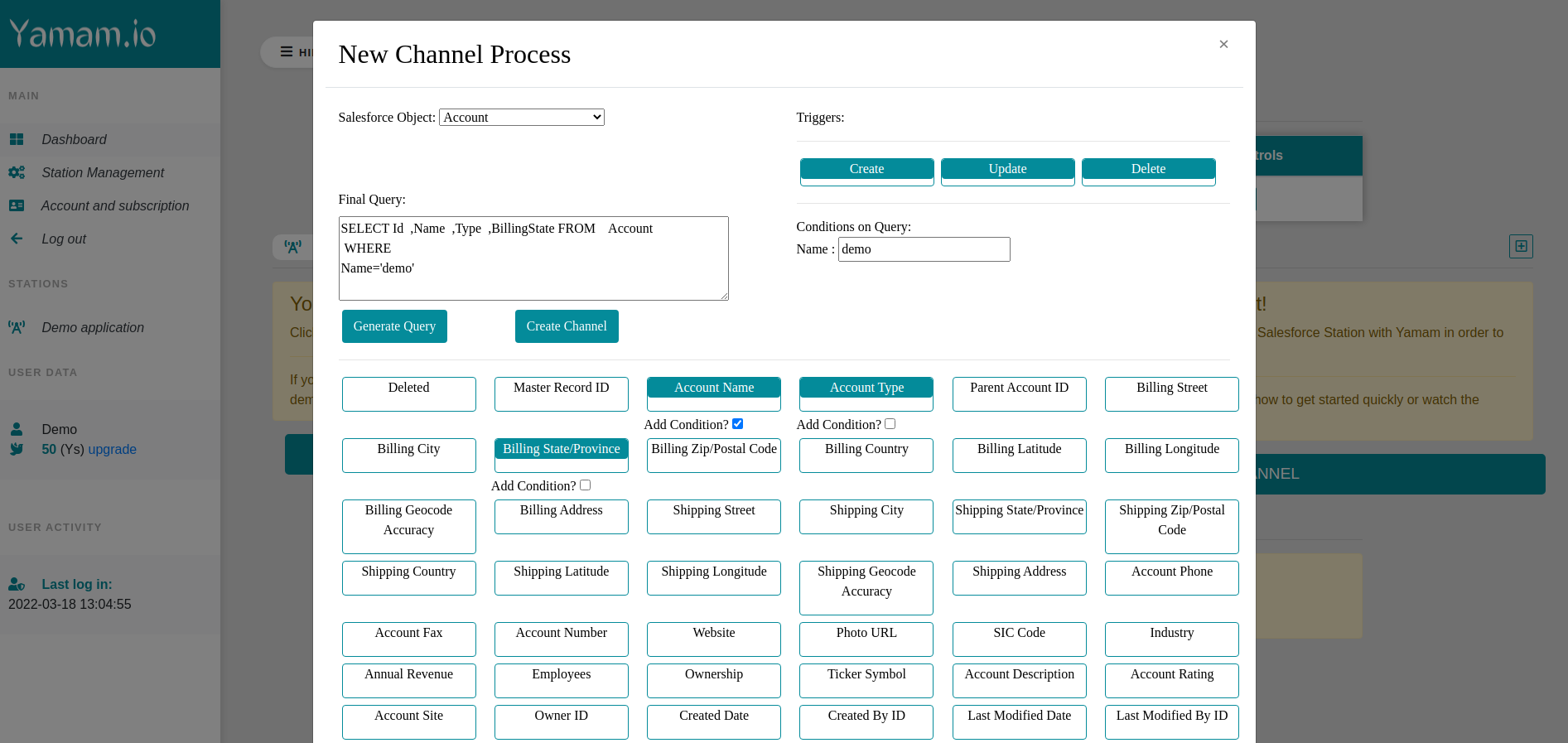This screenshot has height=743, width=1568.
Task: Click the Station Management gears icon
Action: 17,172
